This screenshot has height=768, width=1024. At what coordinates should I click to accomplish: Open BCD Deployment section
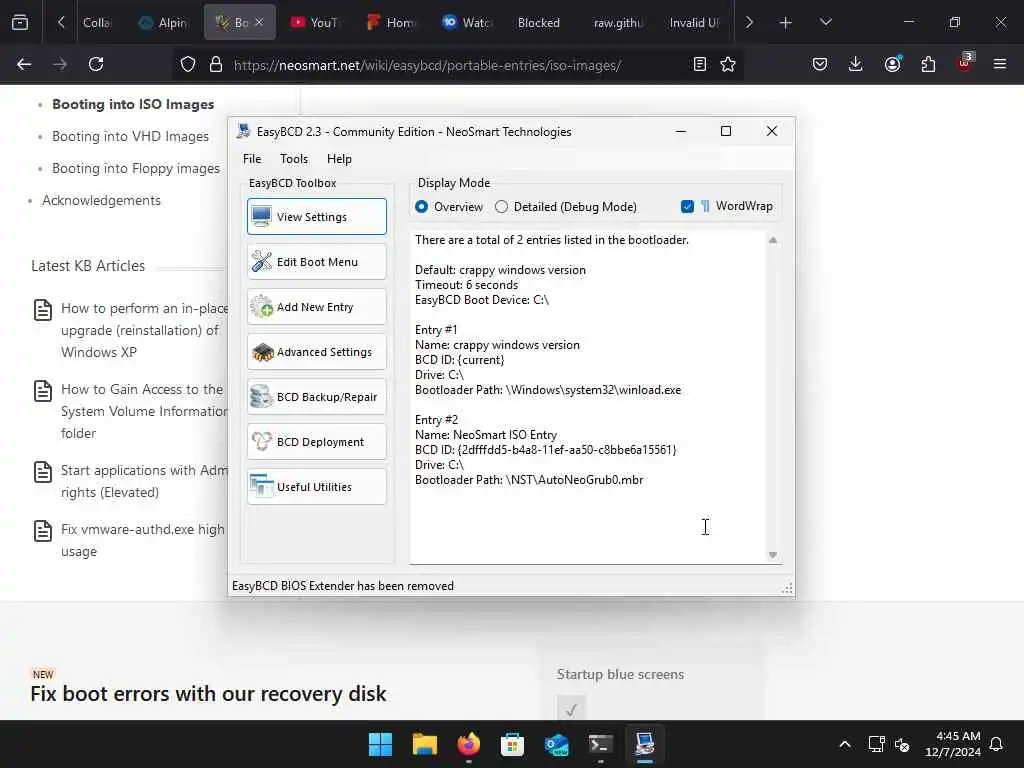click(317, 442)
